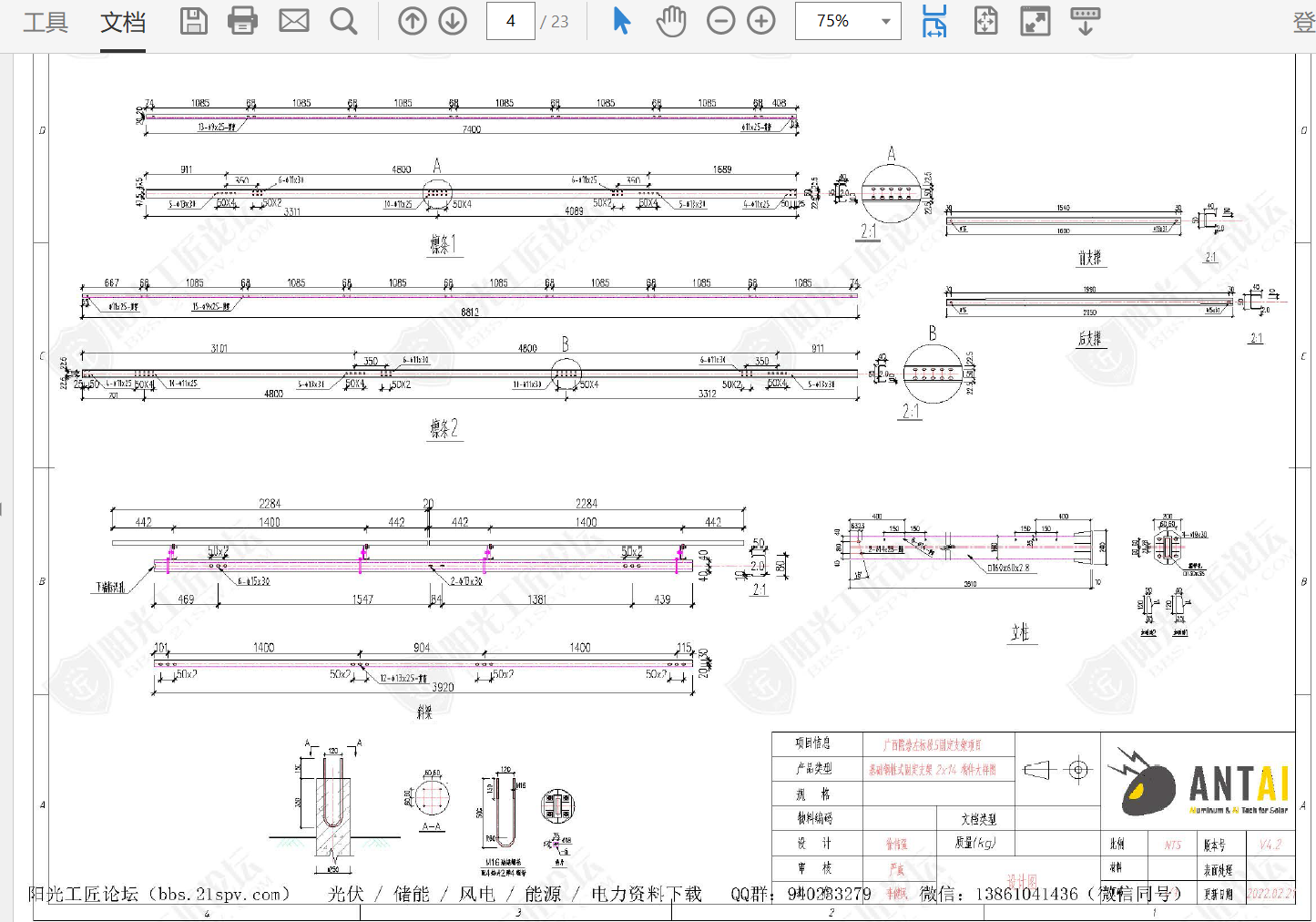Click the detail B circle view

(933, 374)
